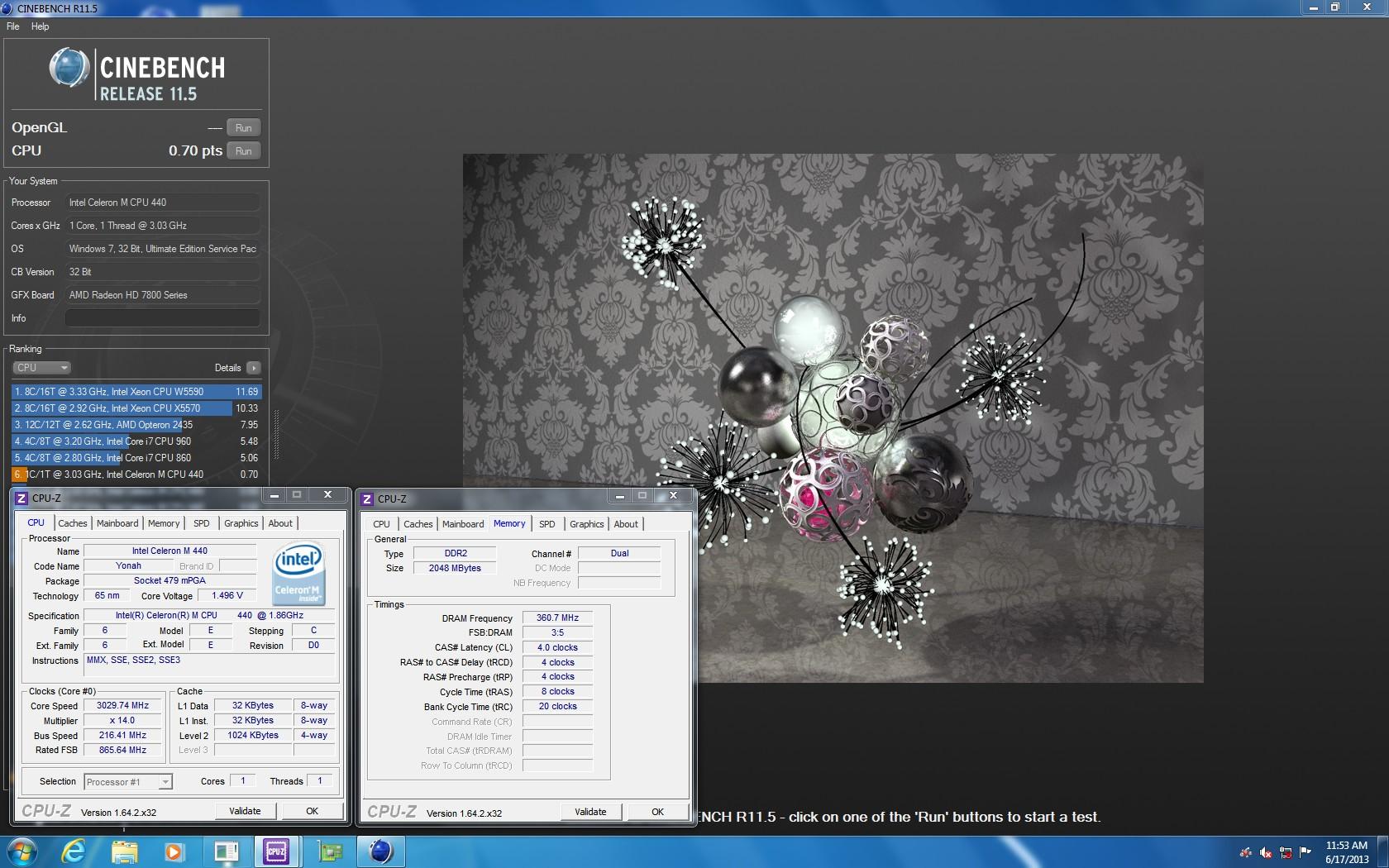The image size is (1389, 868).
Task: Click the Cinebench sphere taskbar icon
Action: [380, 851]
